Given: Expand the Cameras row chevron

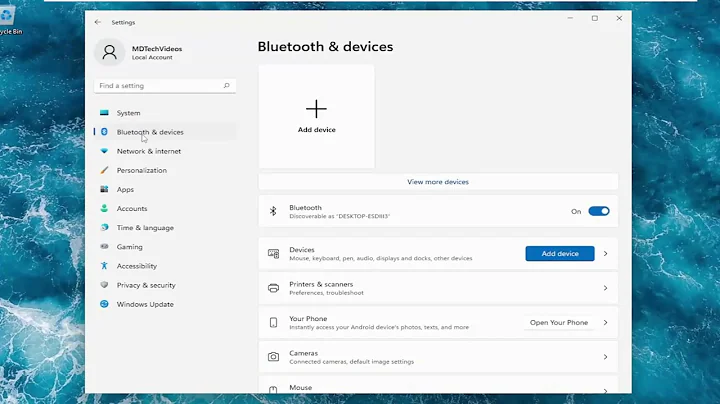Looking at the screenshot, I should click(605, 357).
